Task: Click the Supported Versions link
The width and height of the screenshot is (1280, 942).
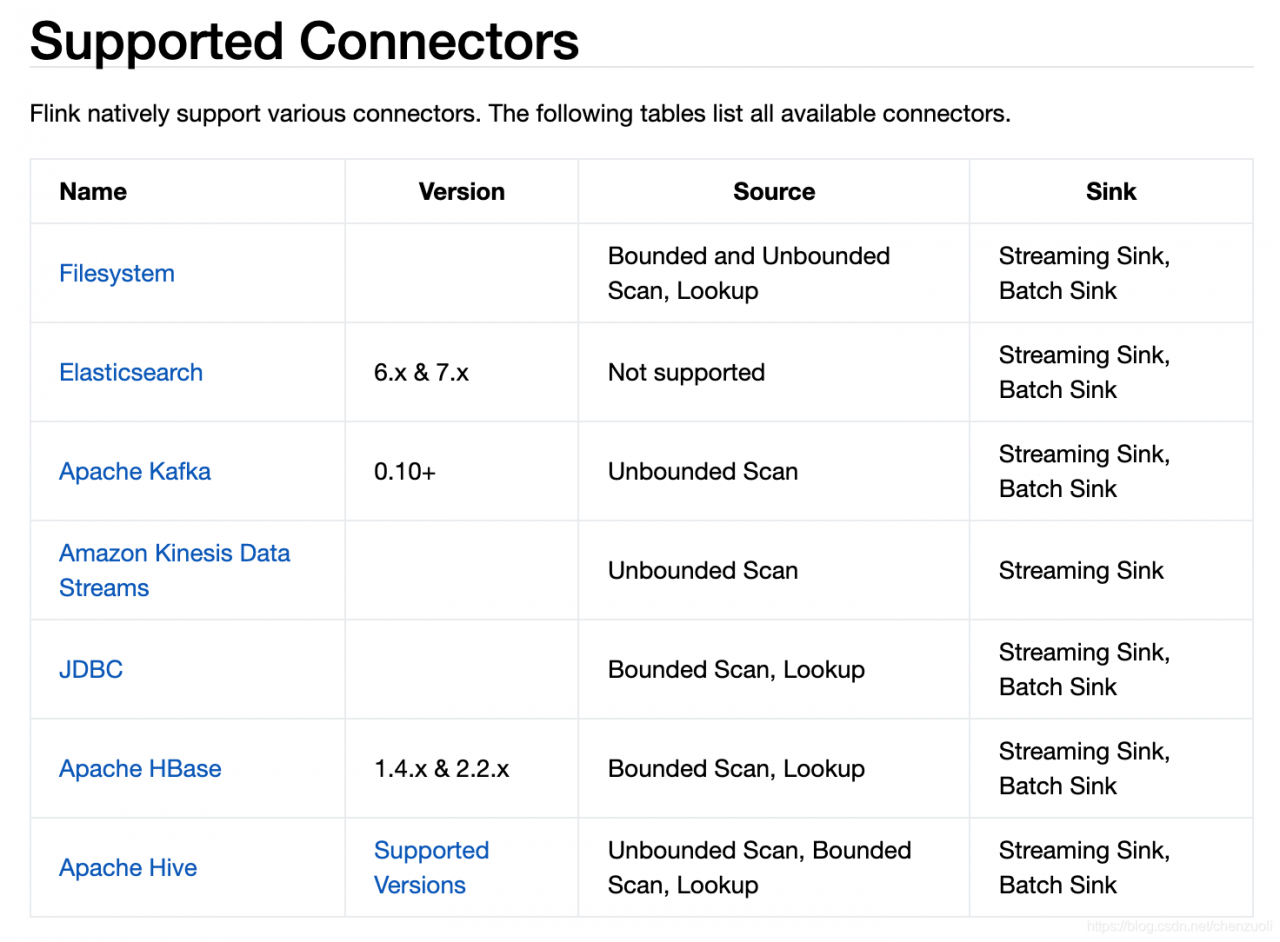Action: pos(431,867)
